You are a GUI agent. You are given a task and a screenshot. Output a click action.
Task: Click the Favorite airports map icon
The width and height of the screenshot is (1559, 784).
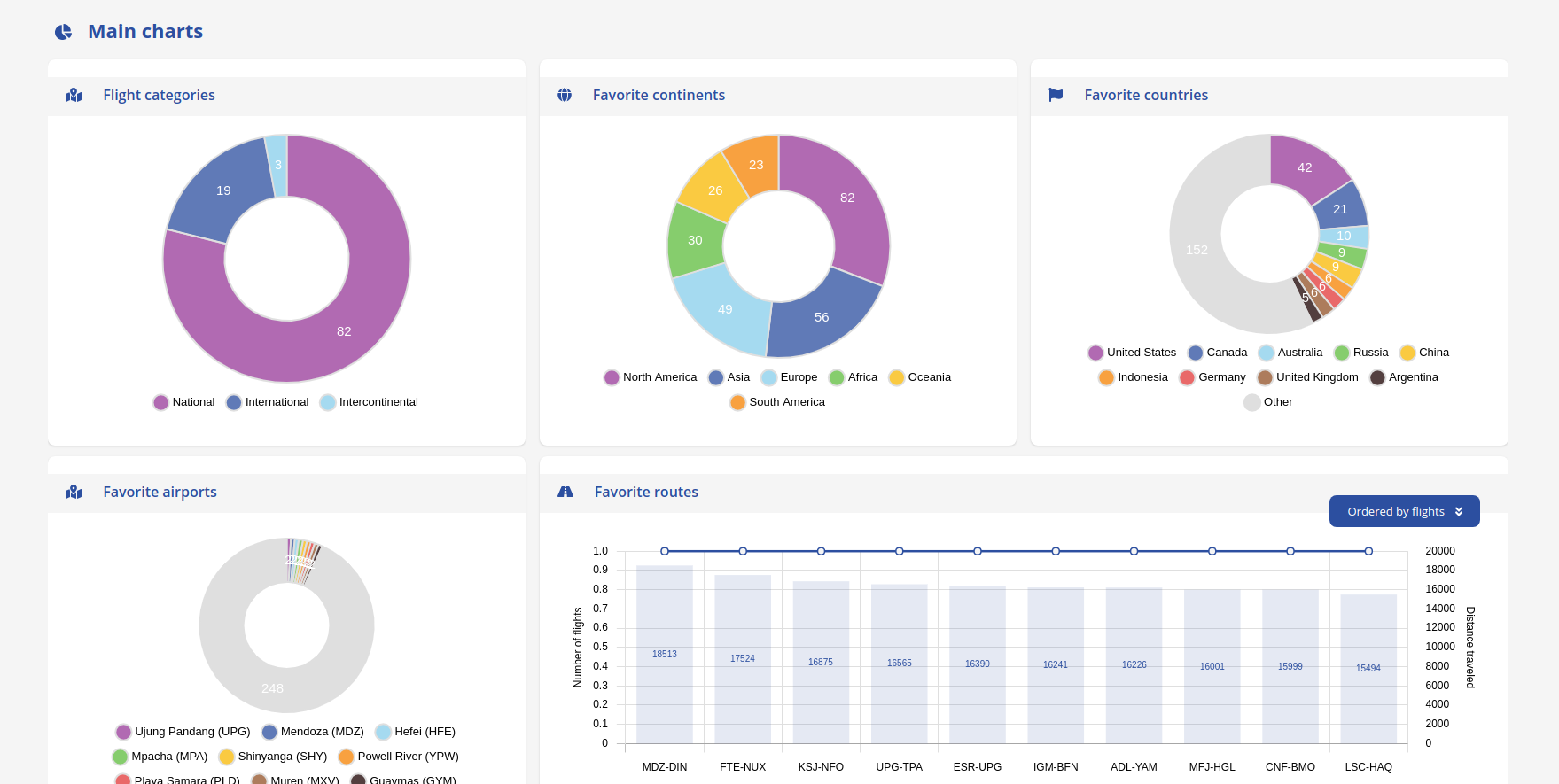[x=74, y=492]
